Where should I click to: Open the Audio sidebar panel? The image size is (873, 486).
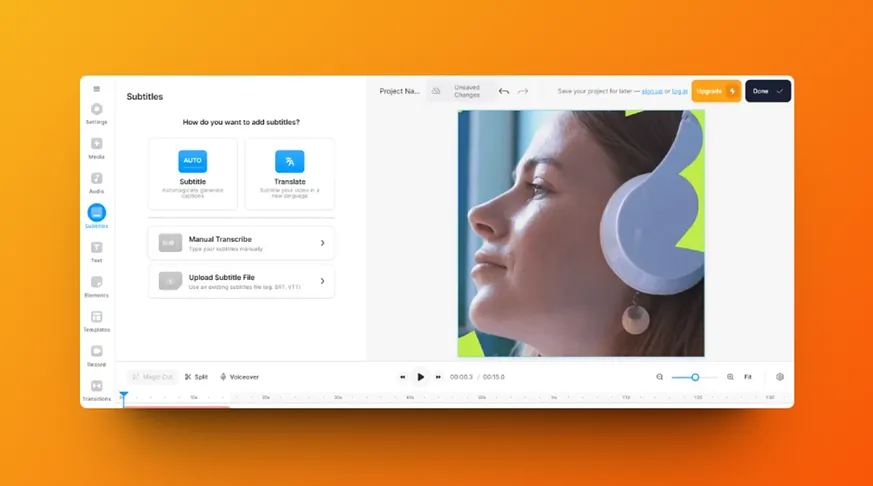[96, 183]
